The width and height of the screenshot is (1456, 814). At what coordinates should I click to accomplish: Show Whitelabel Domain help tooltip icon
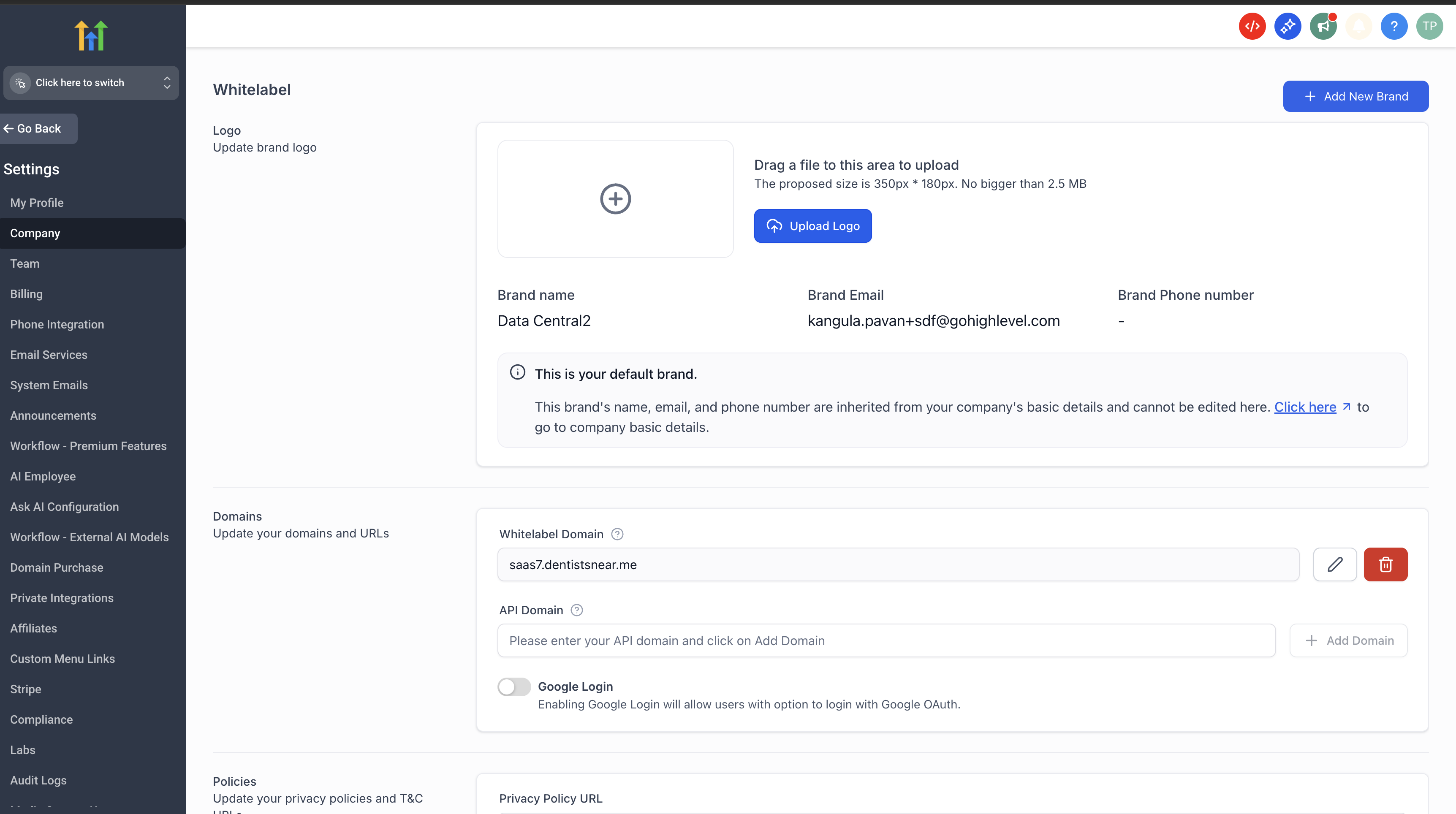pos(617,534)
